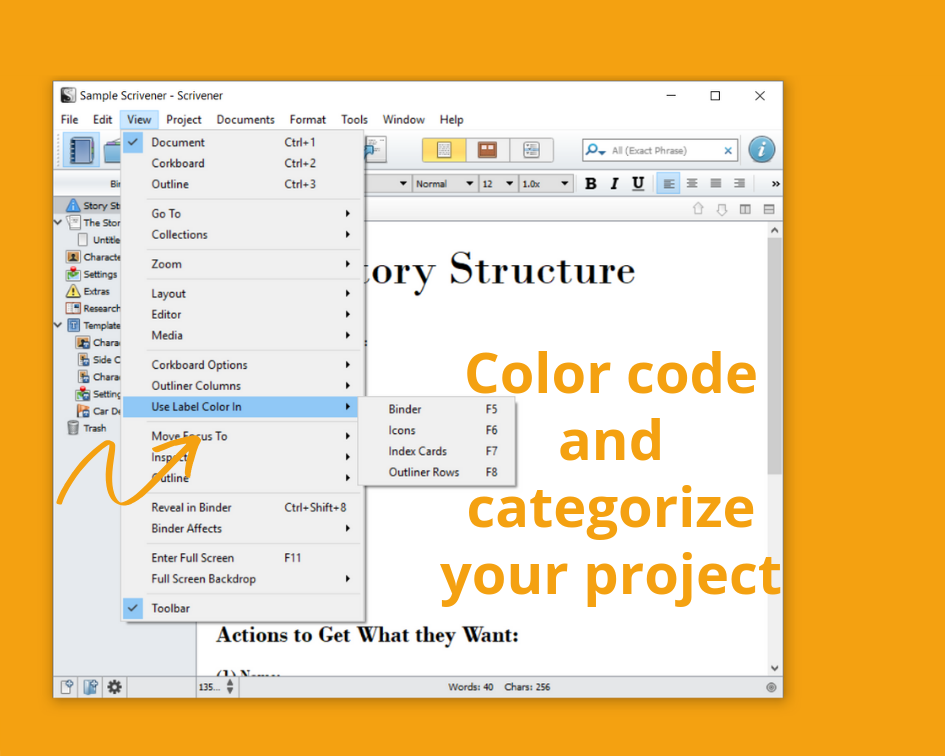
Task: Split editor vertically icon
Action: [746, 209]
